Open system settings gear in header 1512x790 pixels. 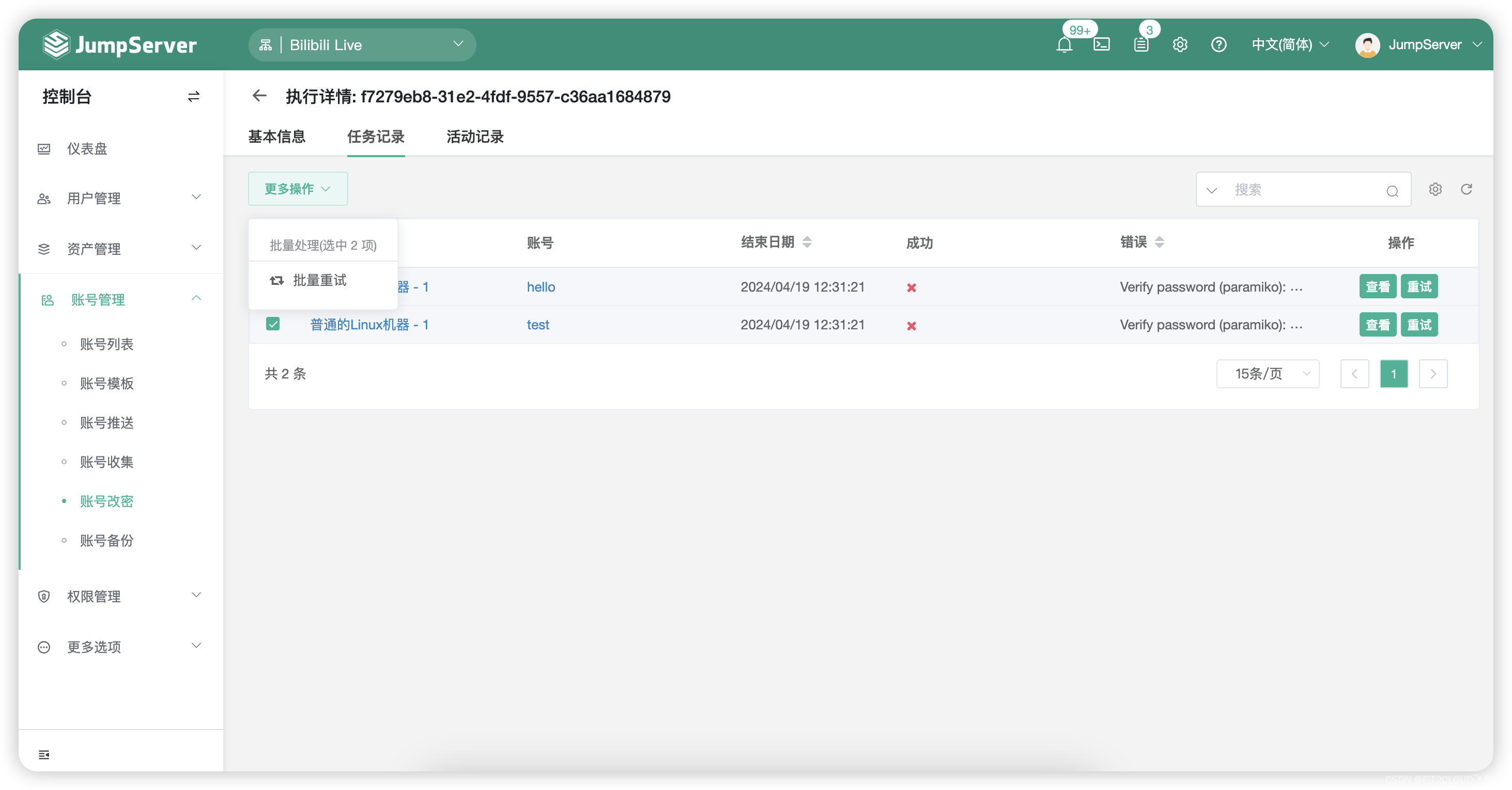tap(1180, 44)
